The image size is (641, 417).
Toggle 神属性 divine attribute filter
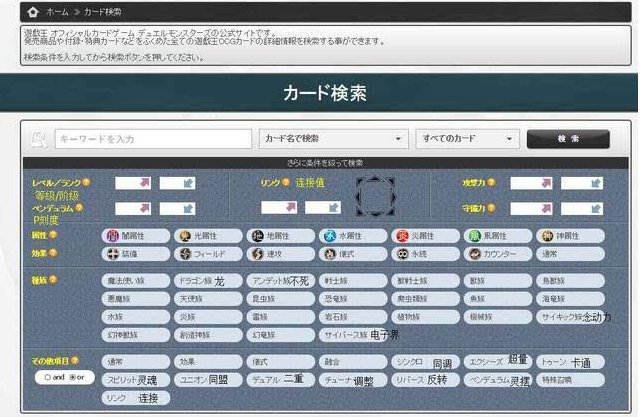pyautogui.click(x=570, y=236)
